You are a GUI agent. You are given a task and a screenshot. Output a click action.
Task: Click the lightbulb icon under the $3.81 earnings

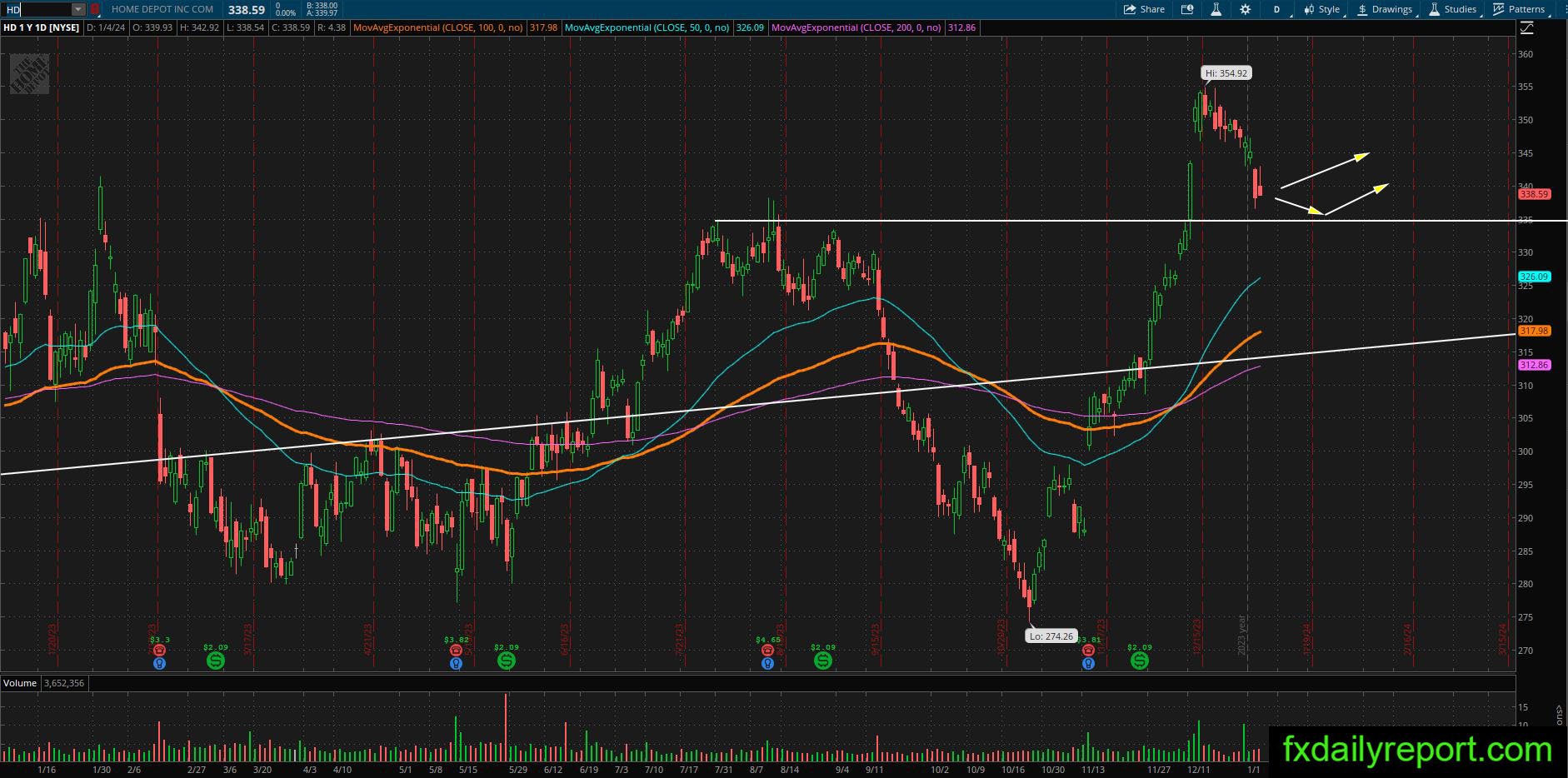(1088, 664)
